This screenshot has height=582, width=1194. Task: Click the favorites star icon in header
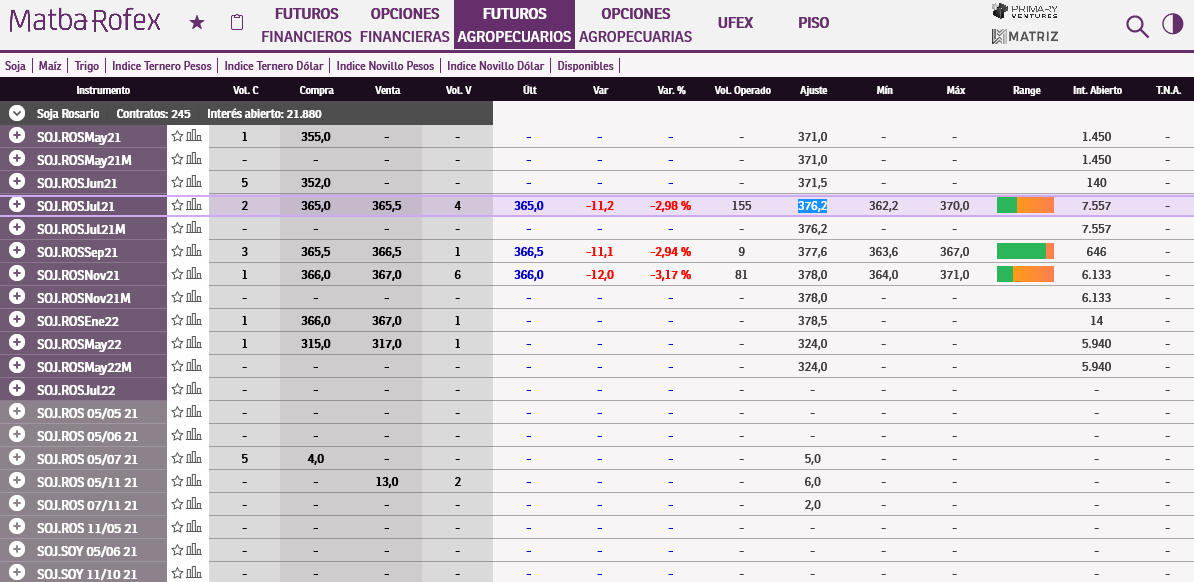197,23
